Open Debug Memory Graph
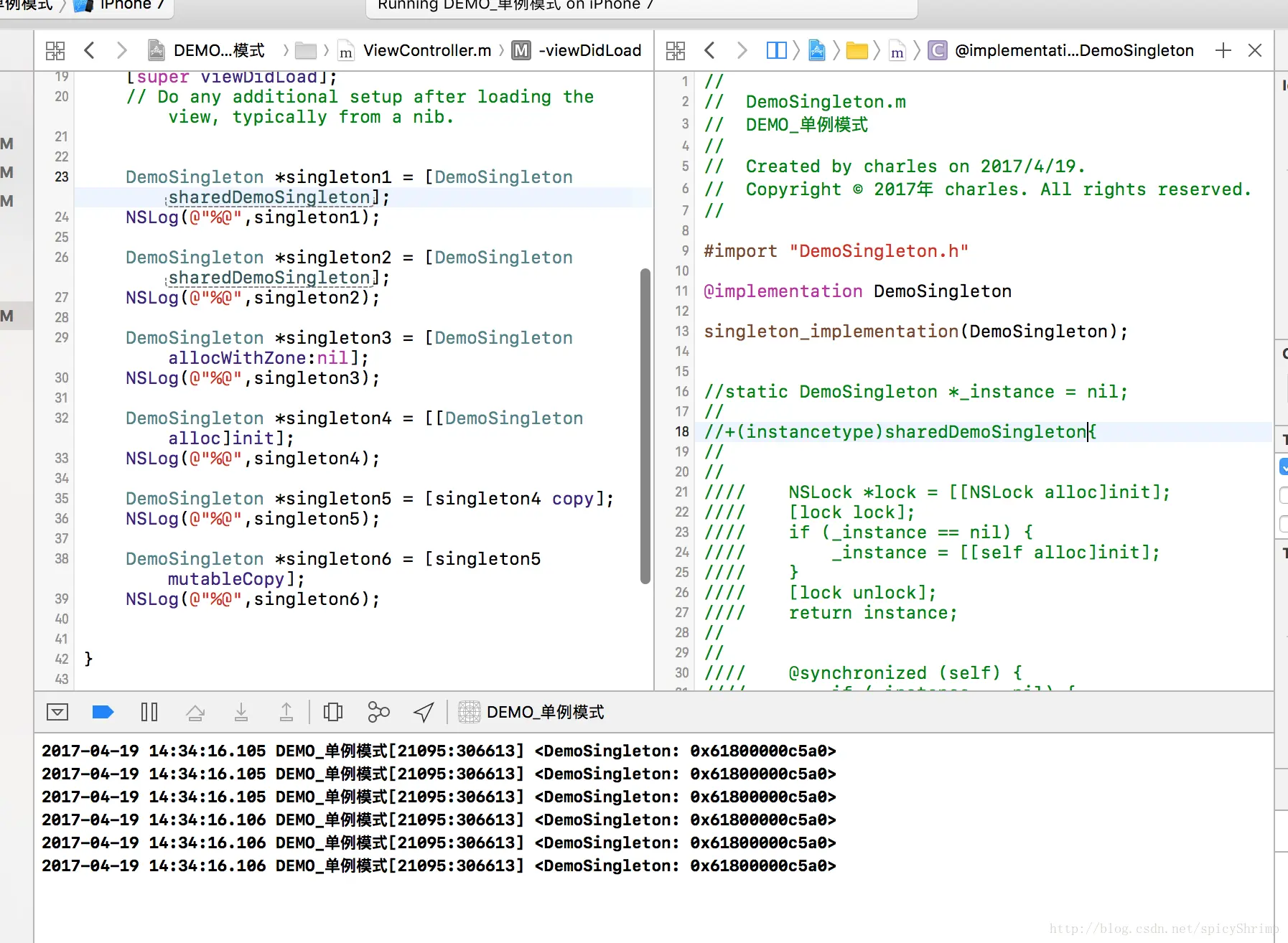Image resolution: width=1288 pixels, height=943 pixels. [x=378, y=712]
